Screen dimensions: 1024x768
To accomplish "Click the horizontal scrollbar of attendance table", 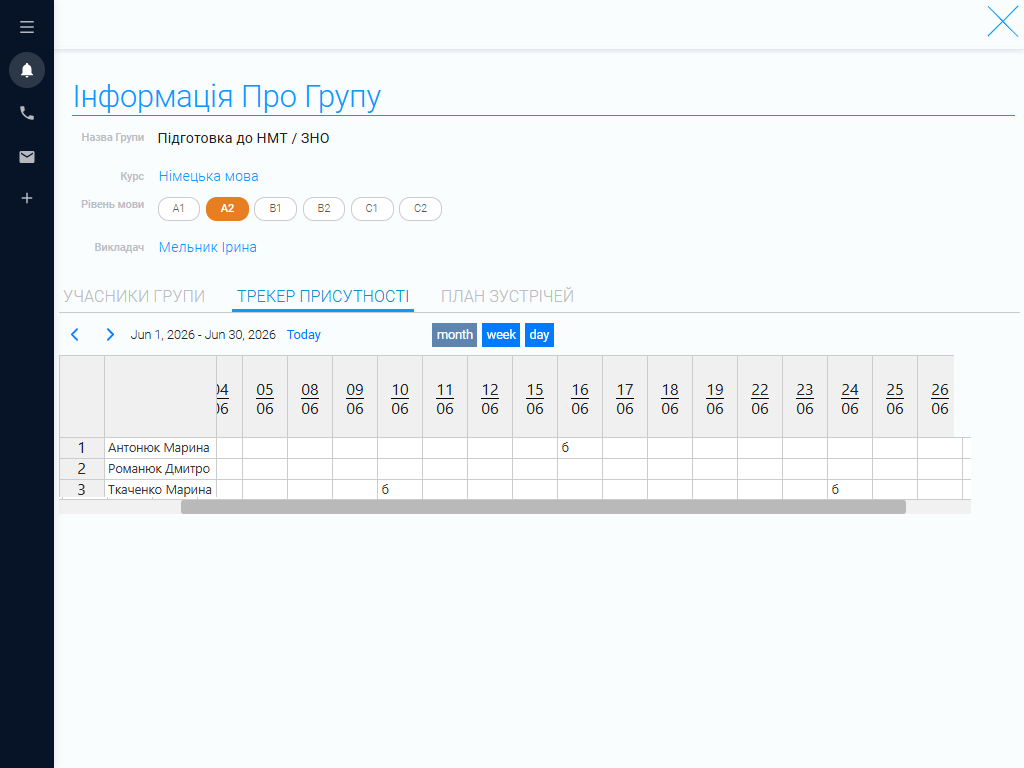I will 543,507.
